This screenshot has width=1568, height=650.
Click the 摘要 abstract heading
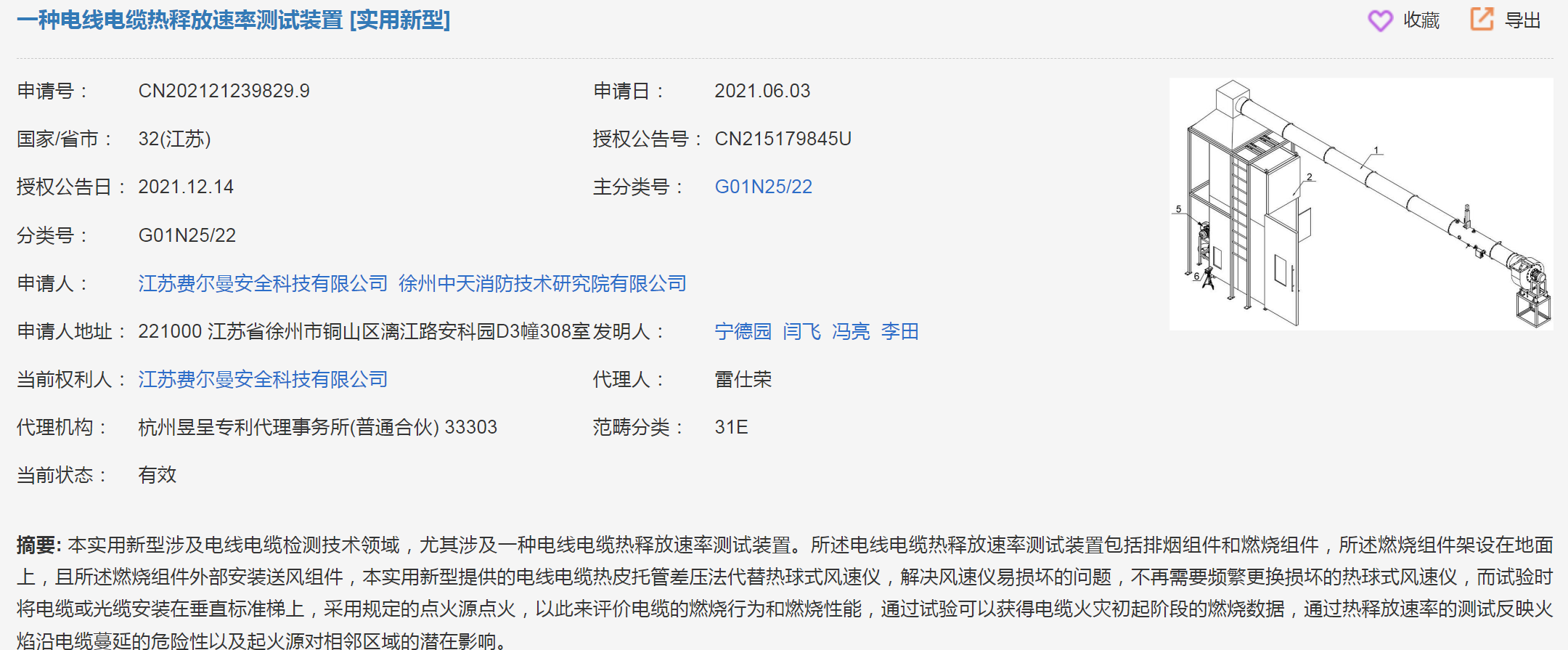coord(38,545)
